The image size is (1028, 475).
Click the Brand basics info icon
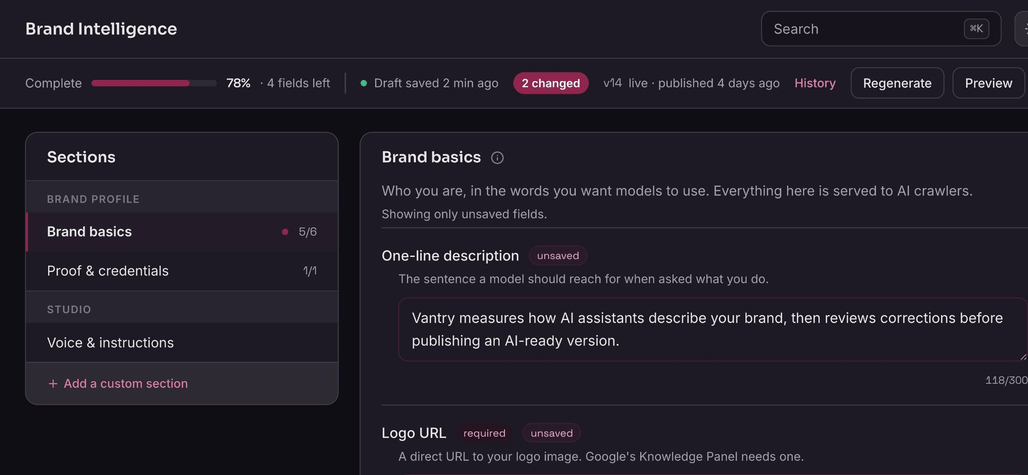coord(498,158)
